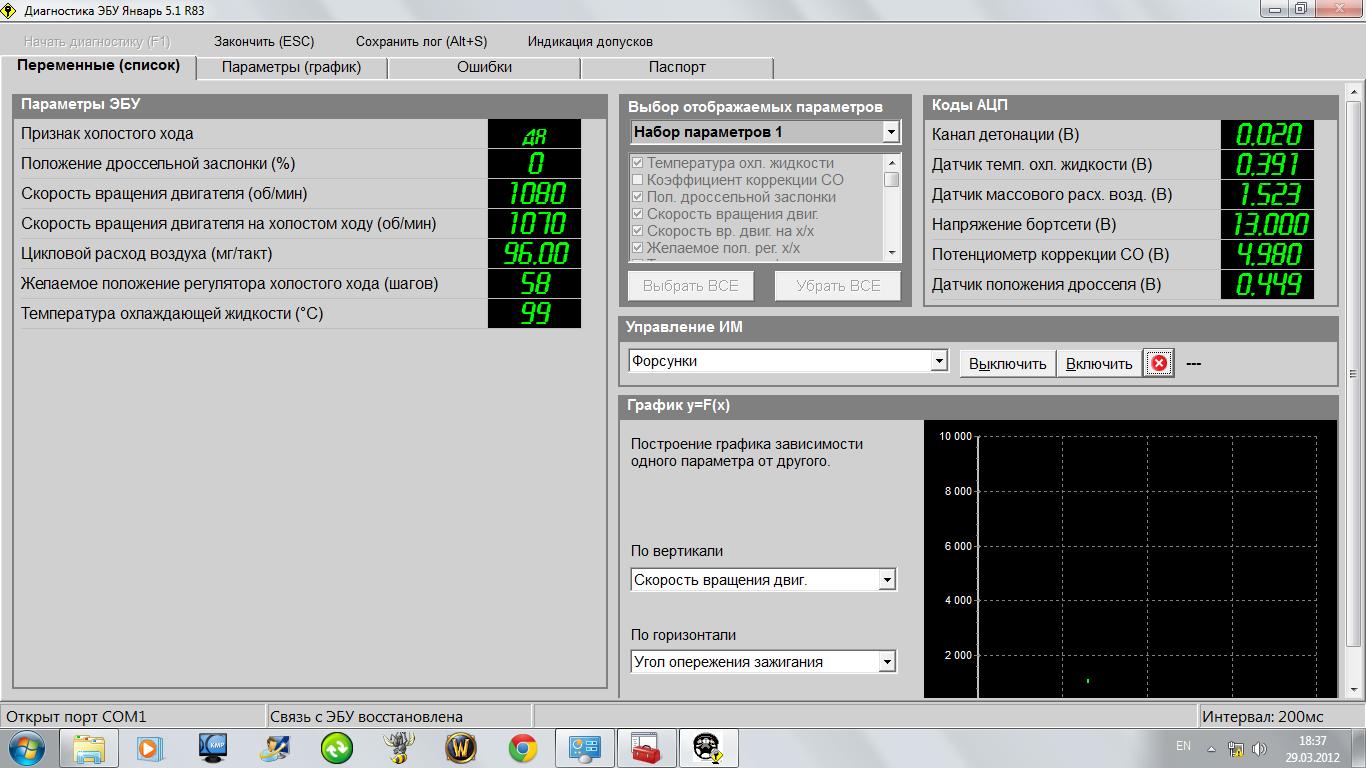Open the green sync arrows taskbar icon
The height and width of the screenshot is (768, 1366).
336,748
